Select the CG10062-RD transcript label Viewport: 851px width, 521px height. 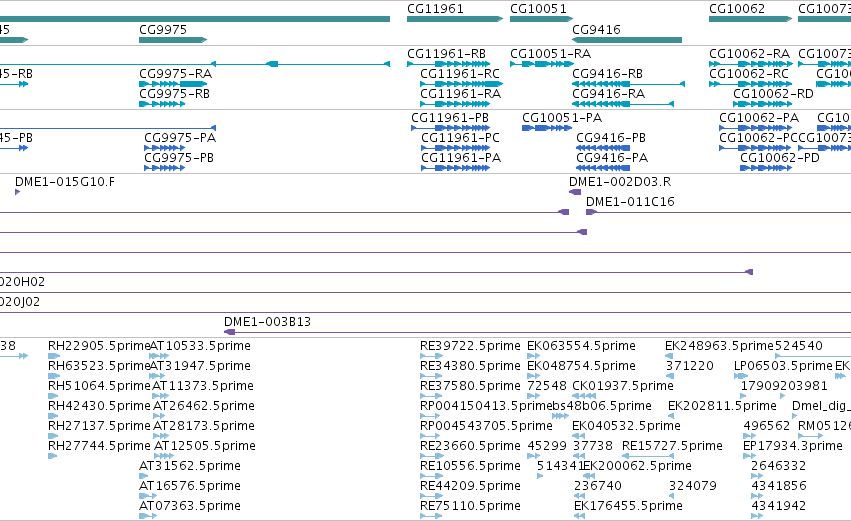click(x=773, y=94)
